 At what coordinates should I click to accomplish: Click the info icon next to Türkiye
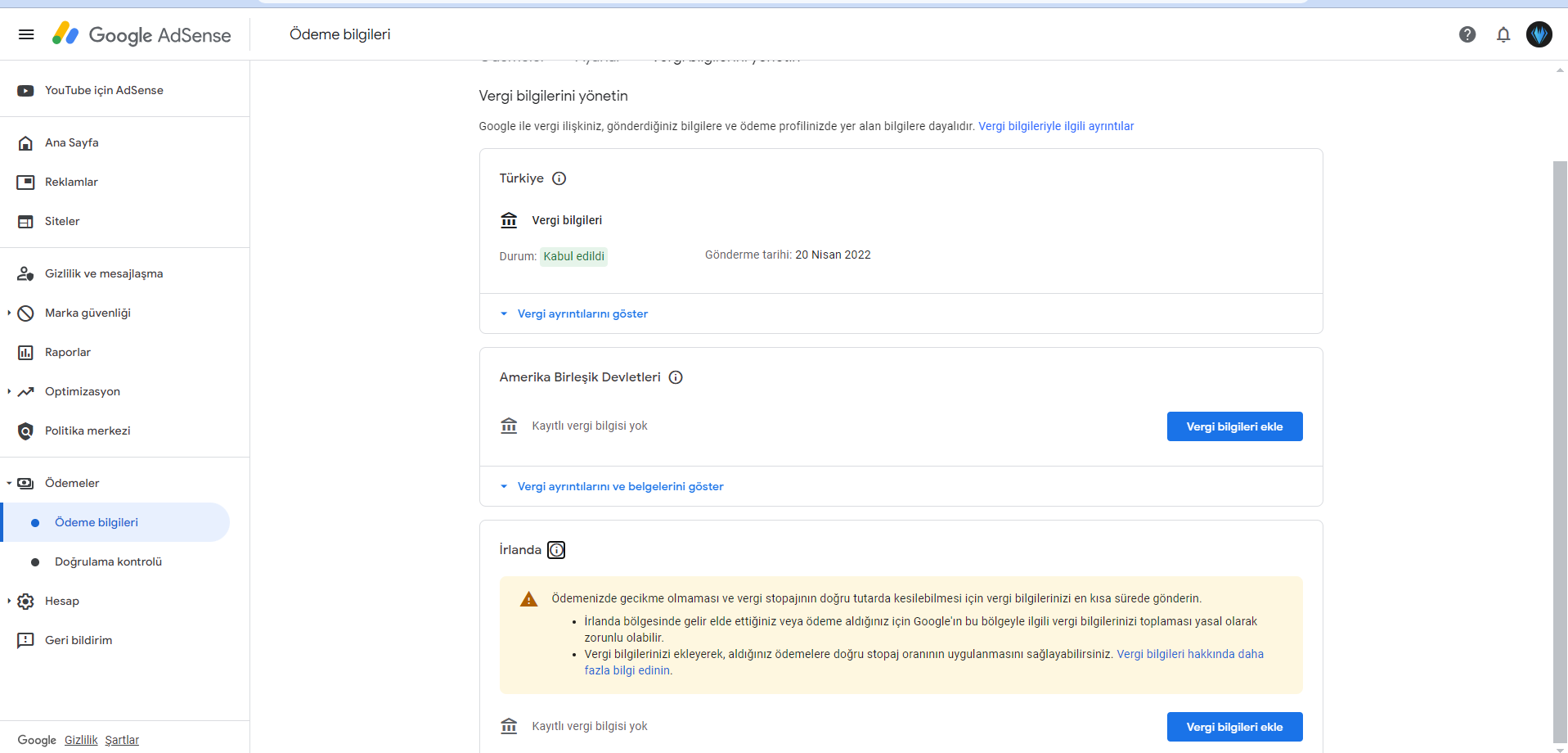(559, 178)
